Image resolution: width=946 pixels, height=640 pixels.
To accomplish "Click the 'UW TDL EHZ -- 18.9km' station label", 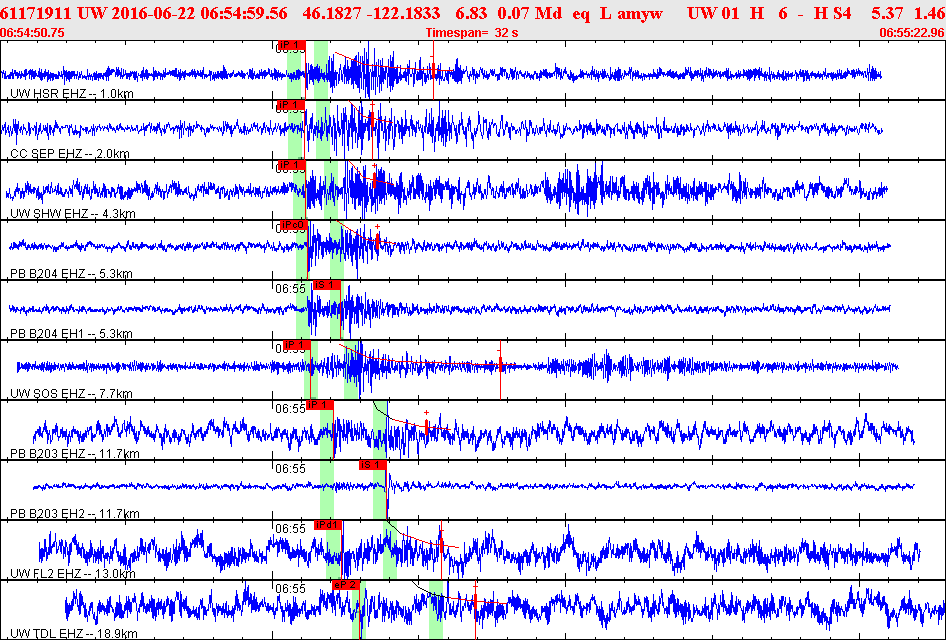I will (x=74, y=633).
